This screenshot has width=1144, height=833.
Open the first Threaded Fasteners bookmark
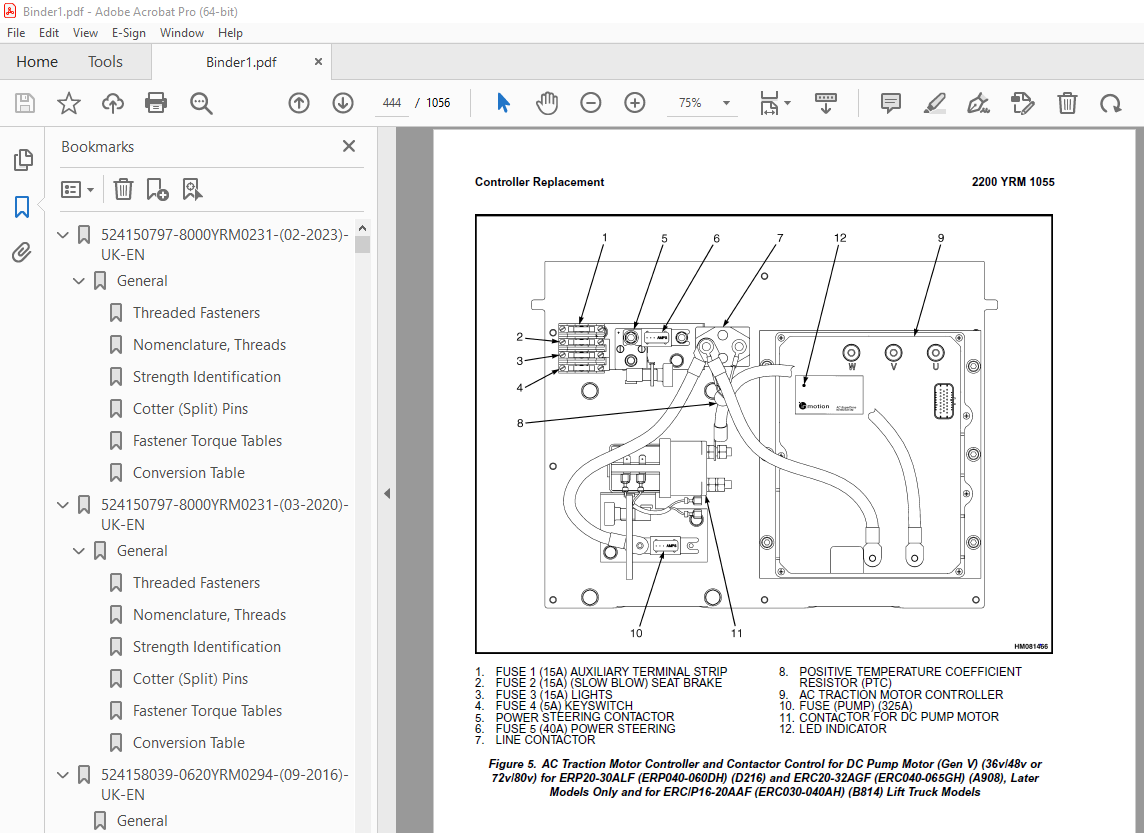point(196,313)
